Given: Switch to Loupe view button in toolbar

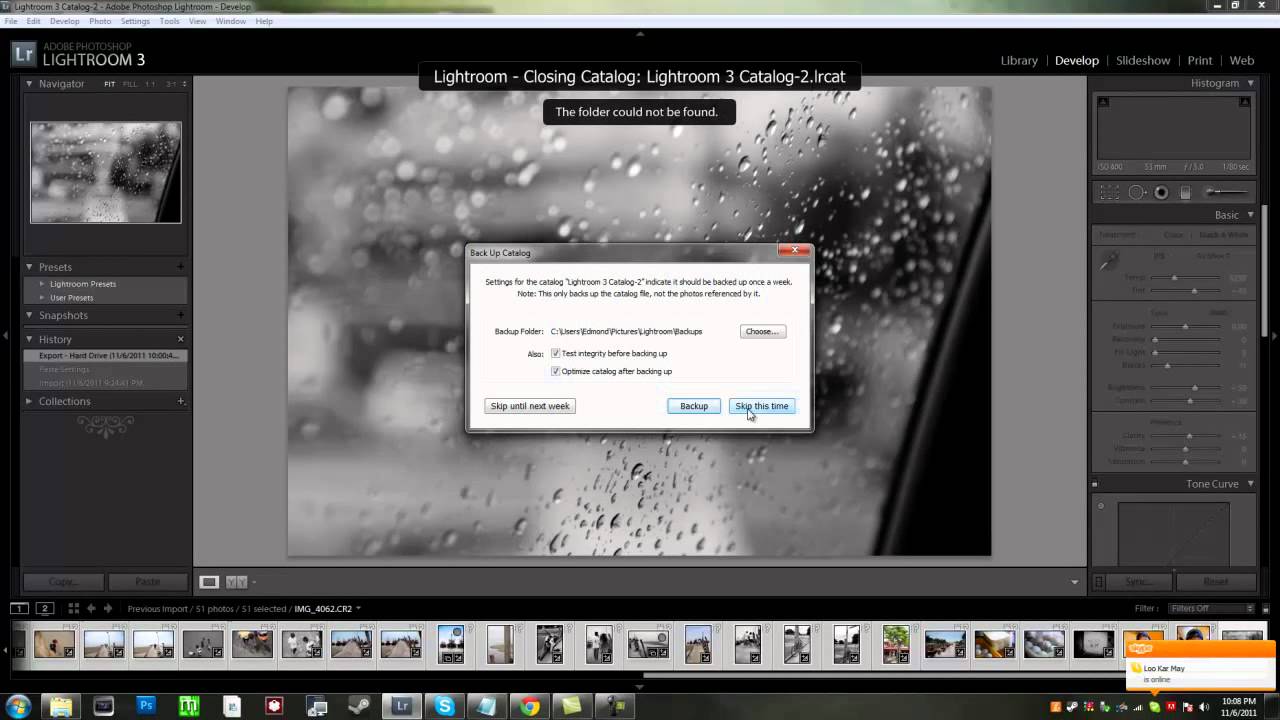Looking at the screenshot, I should click(x=209, y=582).
